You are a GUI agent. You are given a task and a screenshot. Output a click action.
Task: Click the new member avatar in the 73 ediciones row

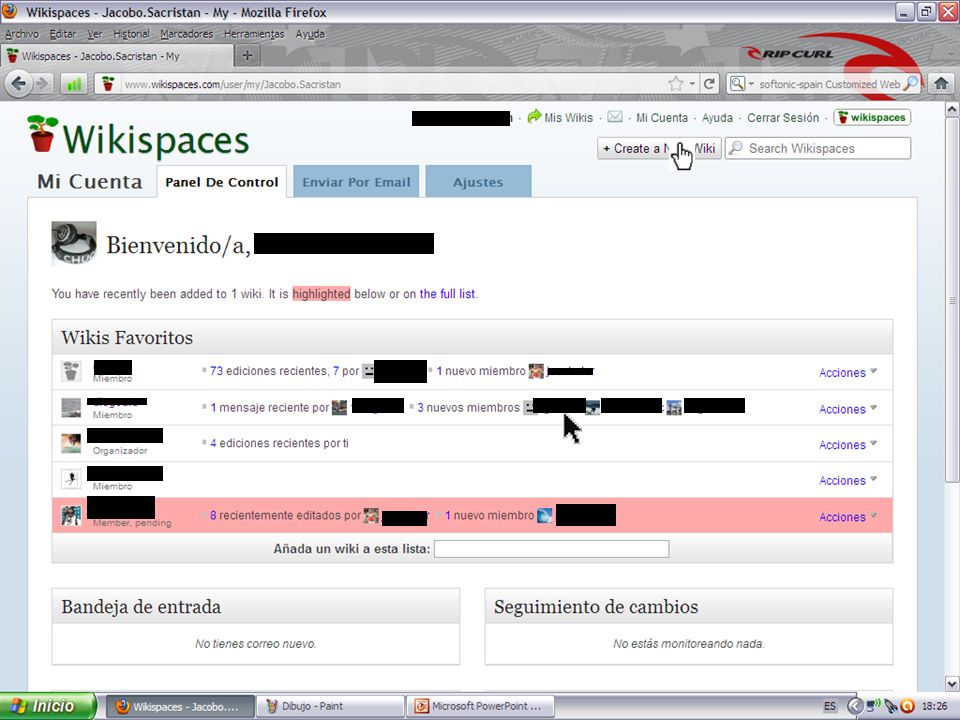[536, 371]
